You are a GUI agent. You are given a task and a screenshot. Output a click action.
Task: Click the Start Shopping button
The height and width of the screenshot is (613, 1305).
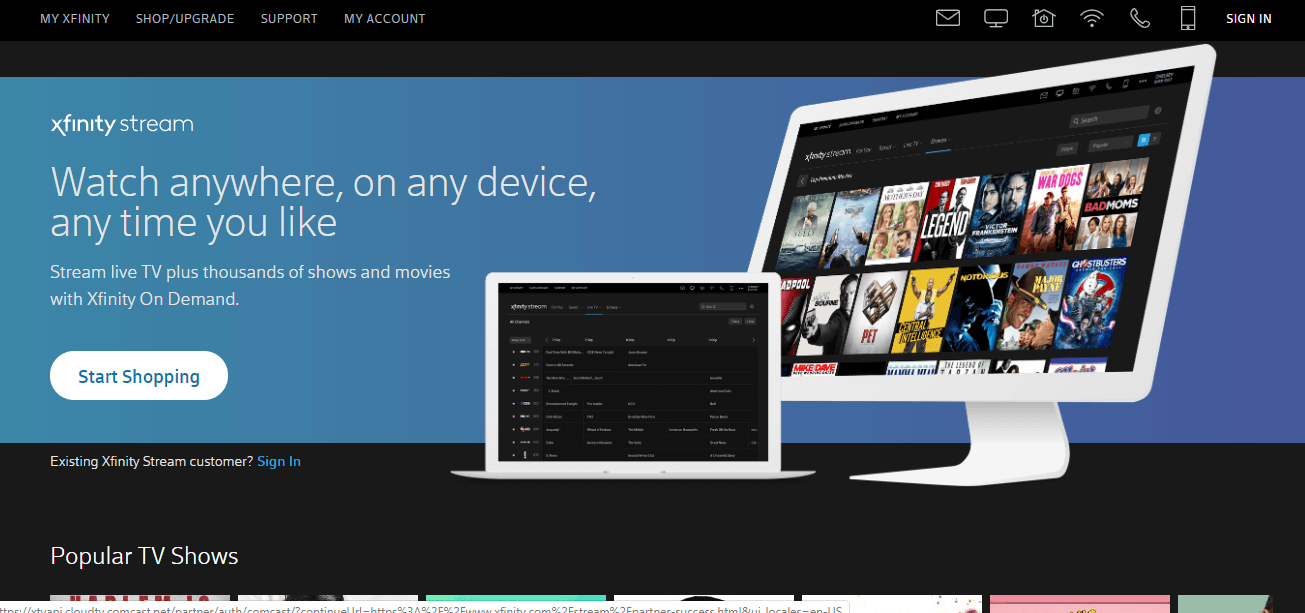click(x=139, y=376)
